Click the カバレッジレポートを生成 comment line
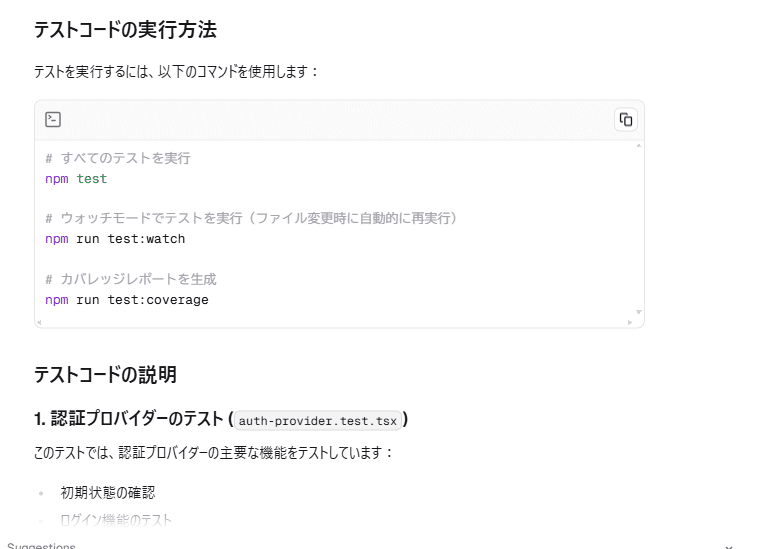This screenshot has width=762, height=549. (x=131, y=279)
